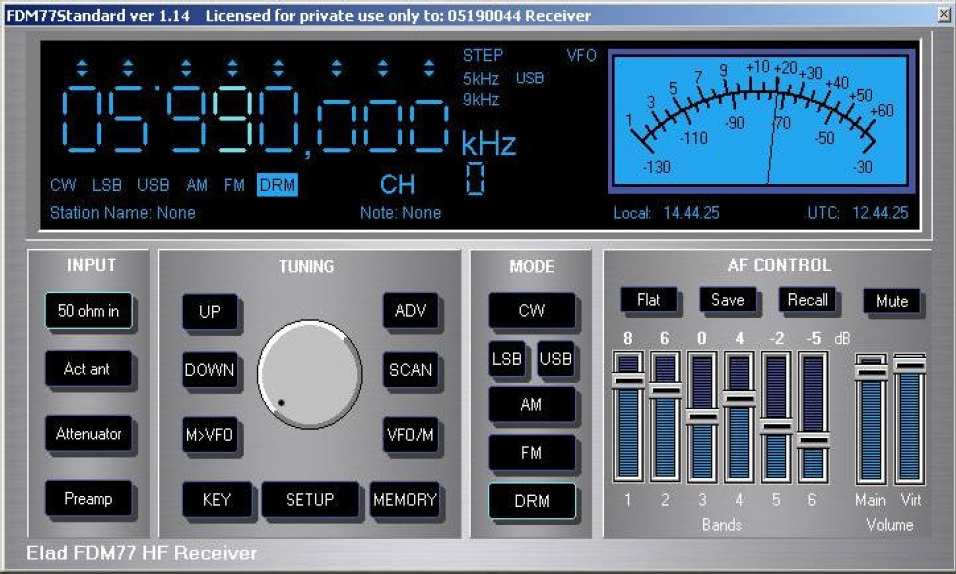The height and width of the screenshot is (574, 956).
Task: Select the 50 ohm in input
Action: pos(88,310)
